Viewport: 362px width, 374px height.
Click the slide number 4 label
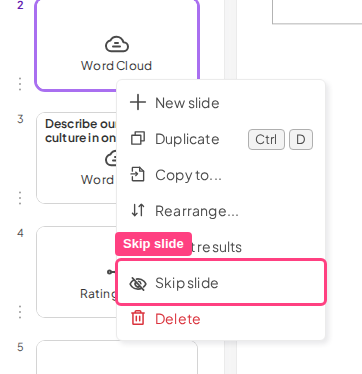point(20,233)
